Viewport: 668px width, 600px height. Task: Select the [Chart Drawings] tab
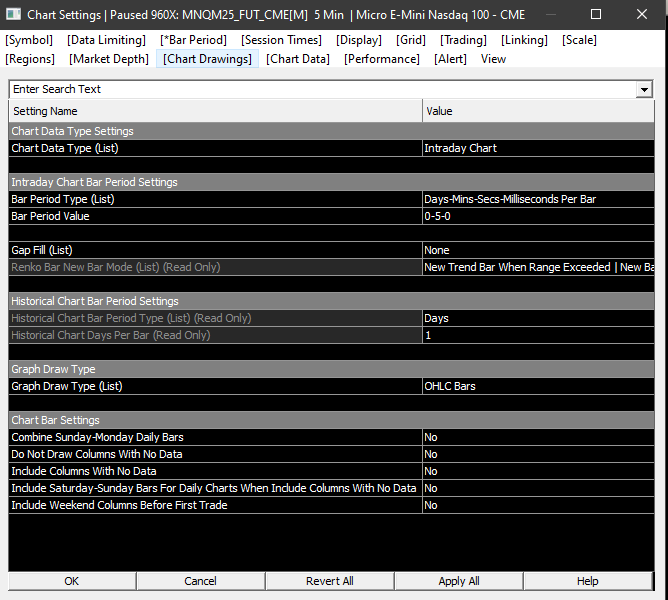pyautogui.click(x=207, y=59)
